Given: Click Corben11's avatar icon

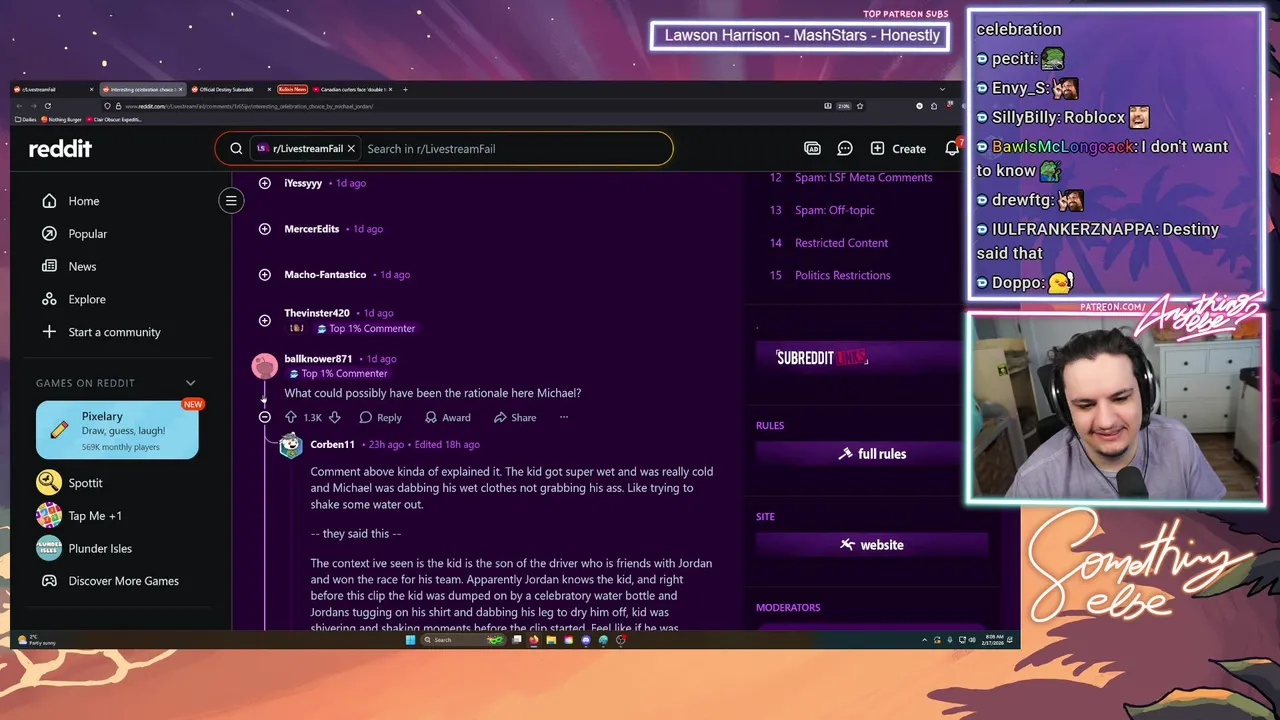Looking at the screenshot, I should pyautogui.click(x=291, y=445).
